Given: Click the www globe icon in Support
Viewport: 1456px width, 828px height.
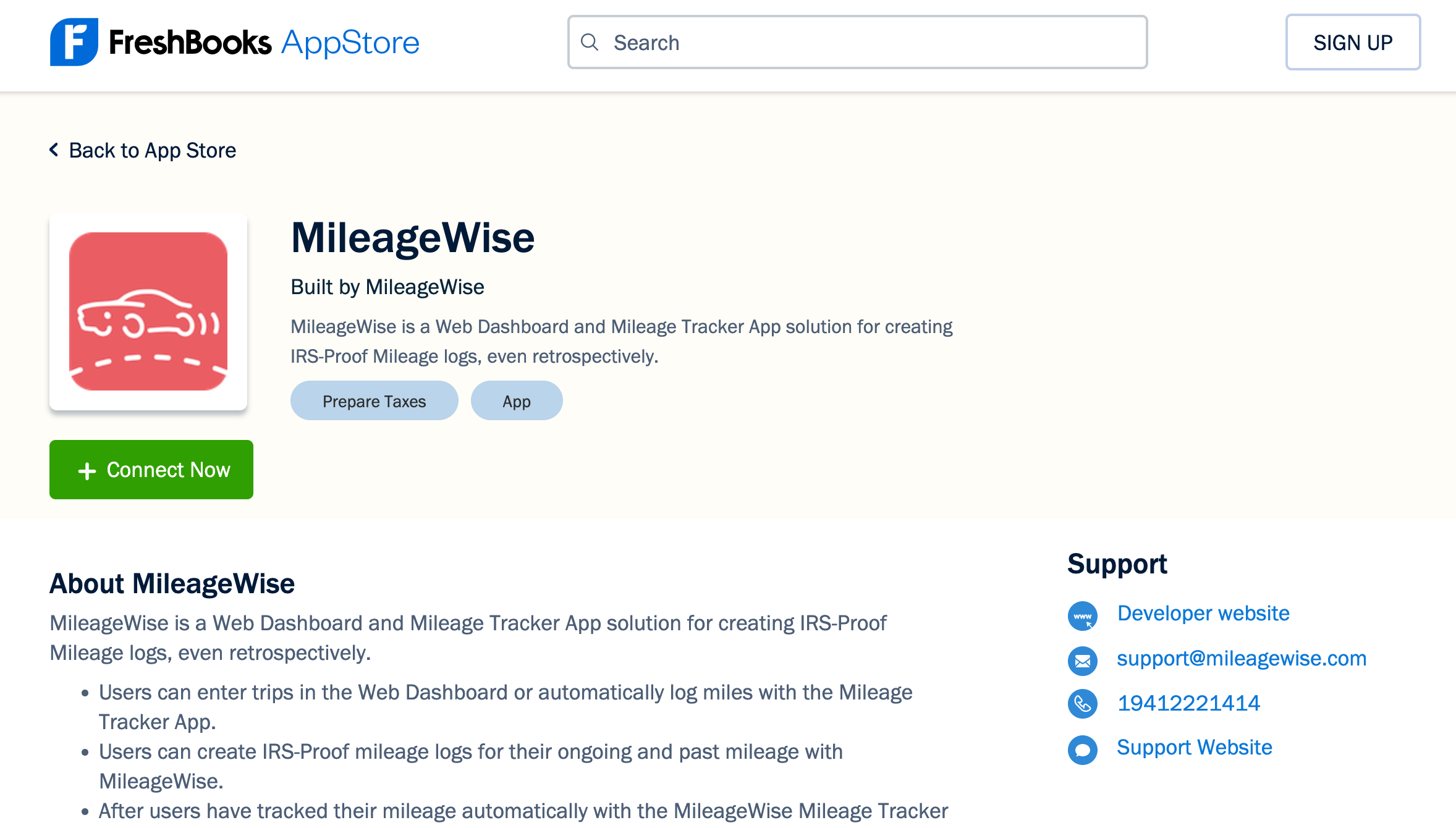Looking at the screenshot, I should tap(1083, 615).
